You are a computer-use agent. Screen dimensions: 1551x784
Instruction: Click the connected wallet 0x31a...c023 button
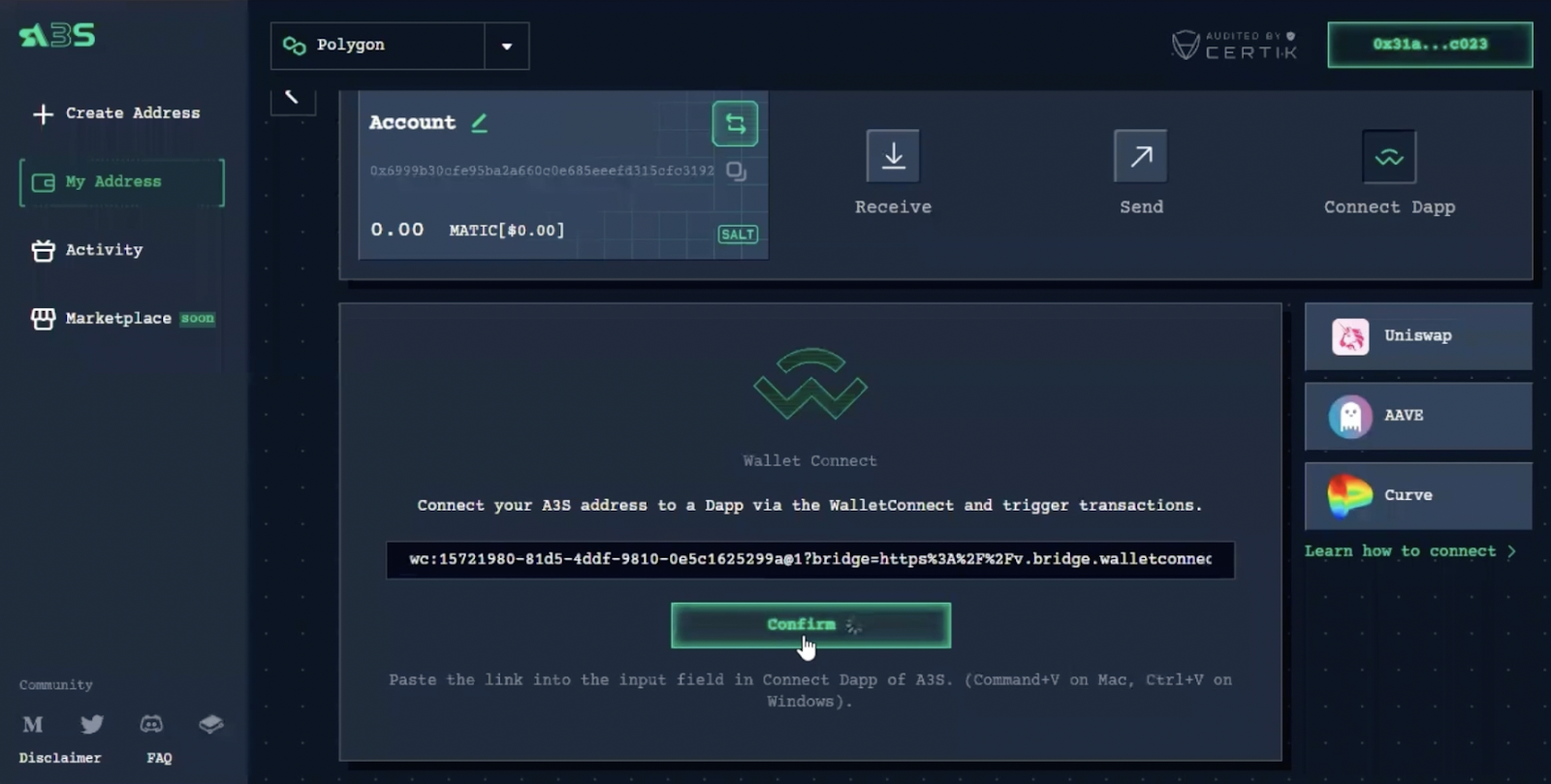(x=1430, y=45)
